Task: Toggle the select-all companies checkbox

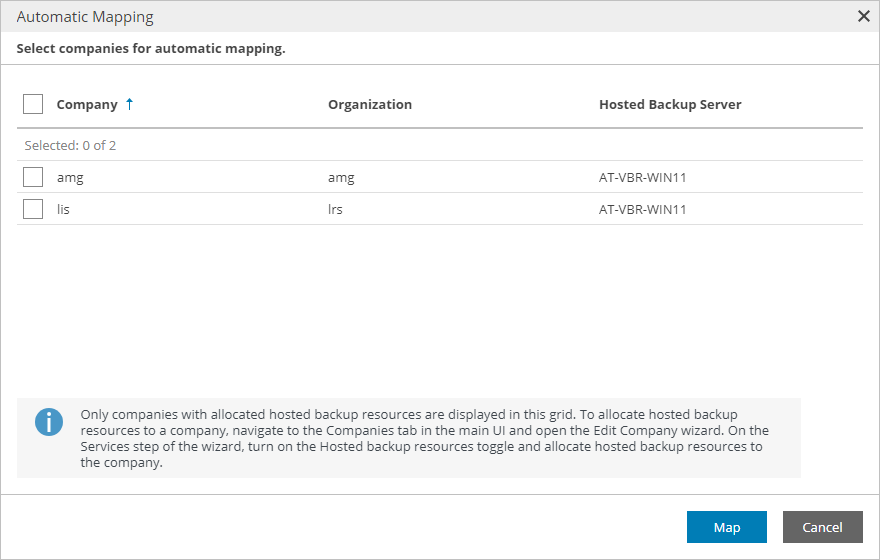Action: pos(33,104)
